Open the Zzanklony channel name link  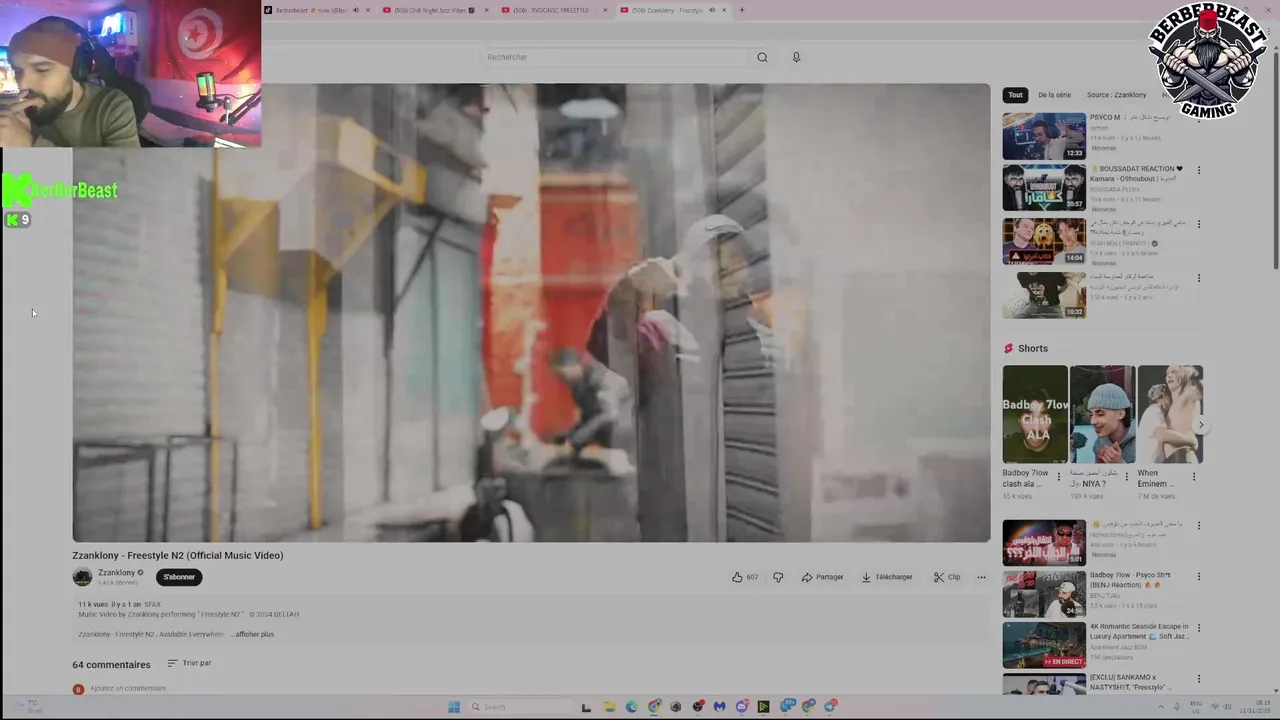point(116,573)
